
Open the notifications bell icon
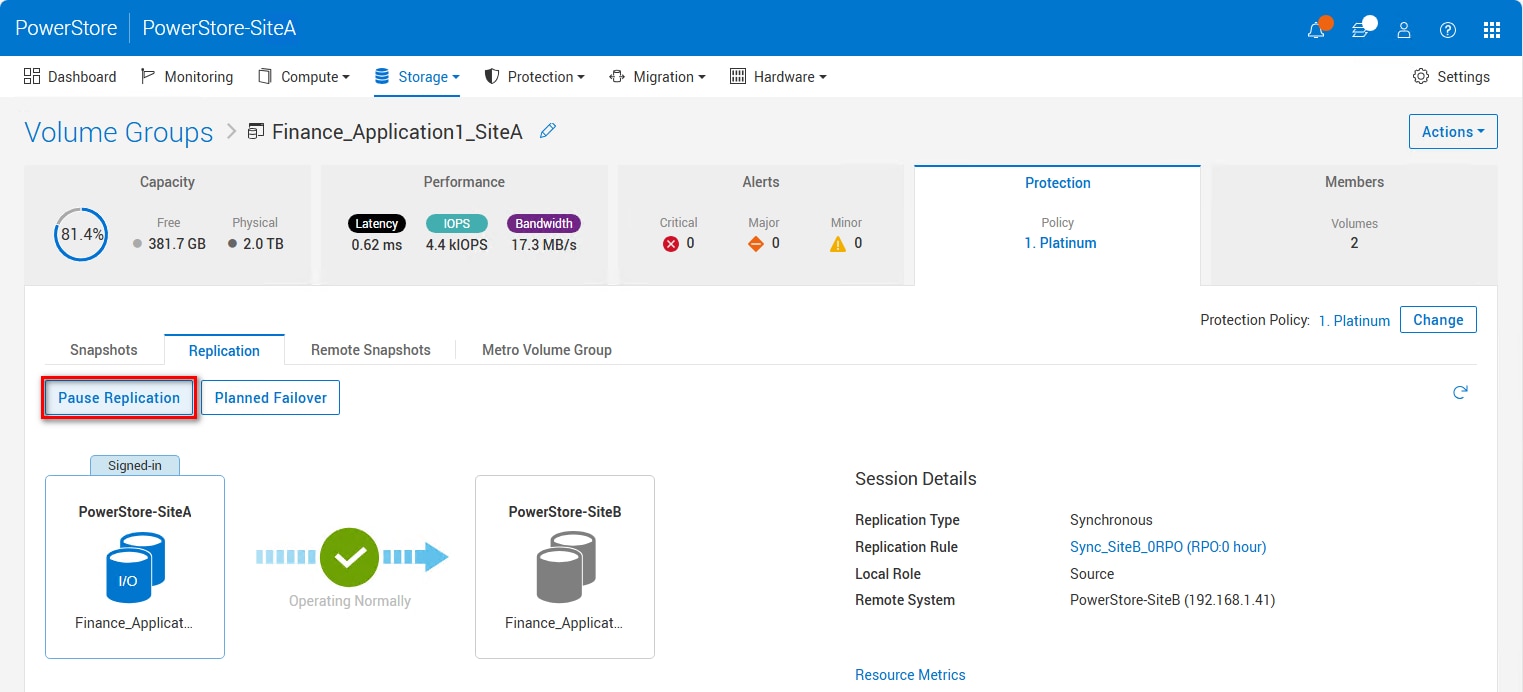[x=1317, y=29]
